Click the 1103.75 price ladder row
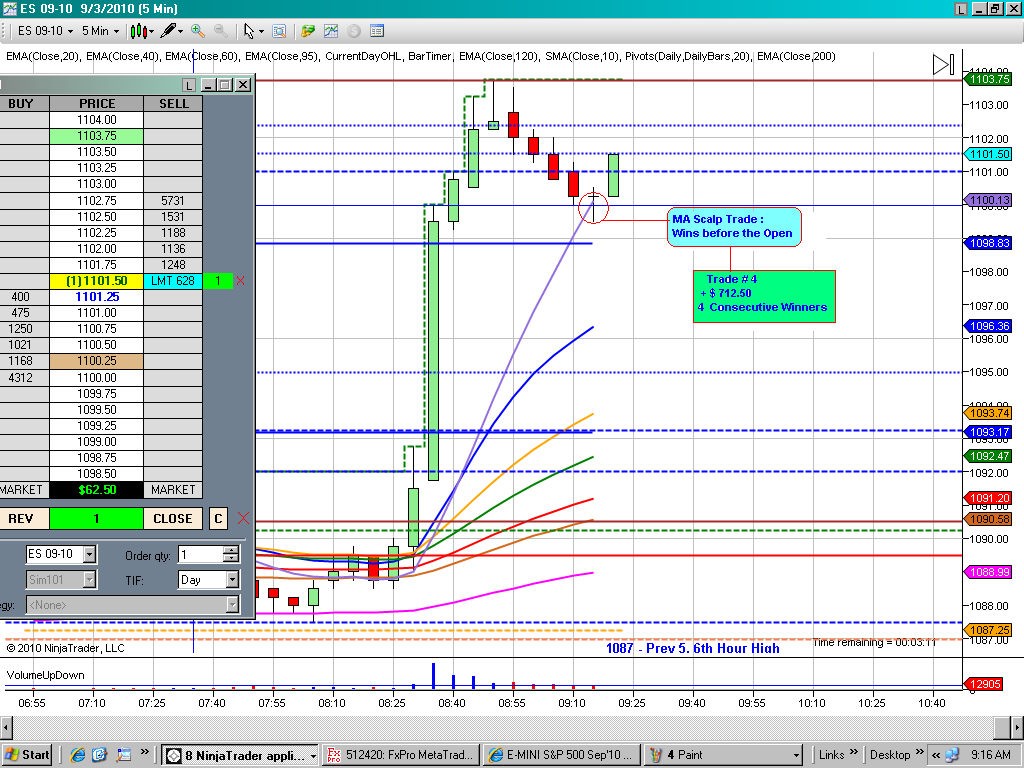Image resolution: width=1024 pixels, height=768 pixels. pos(97,136)
